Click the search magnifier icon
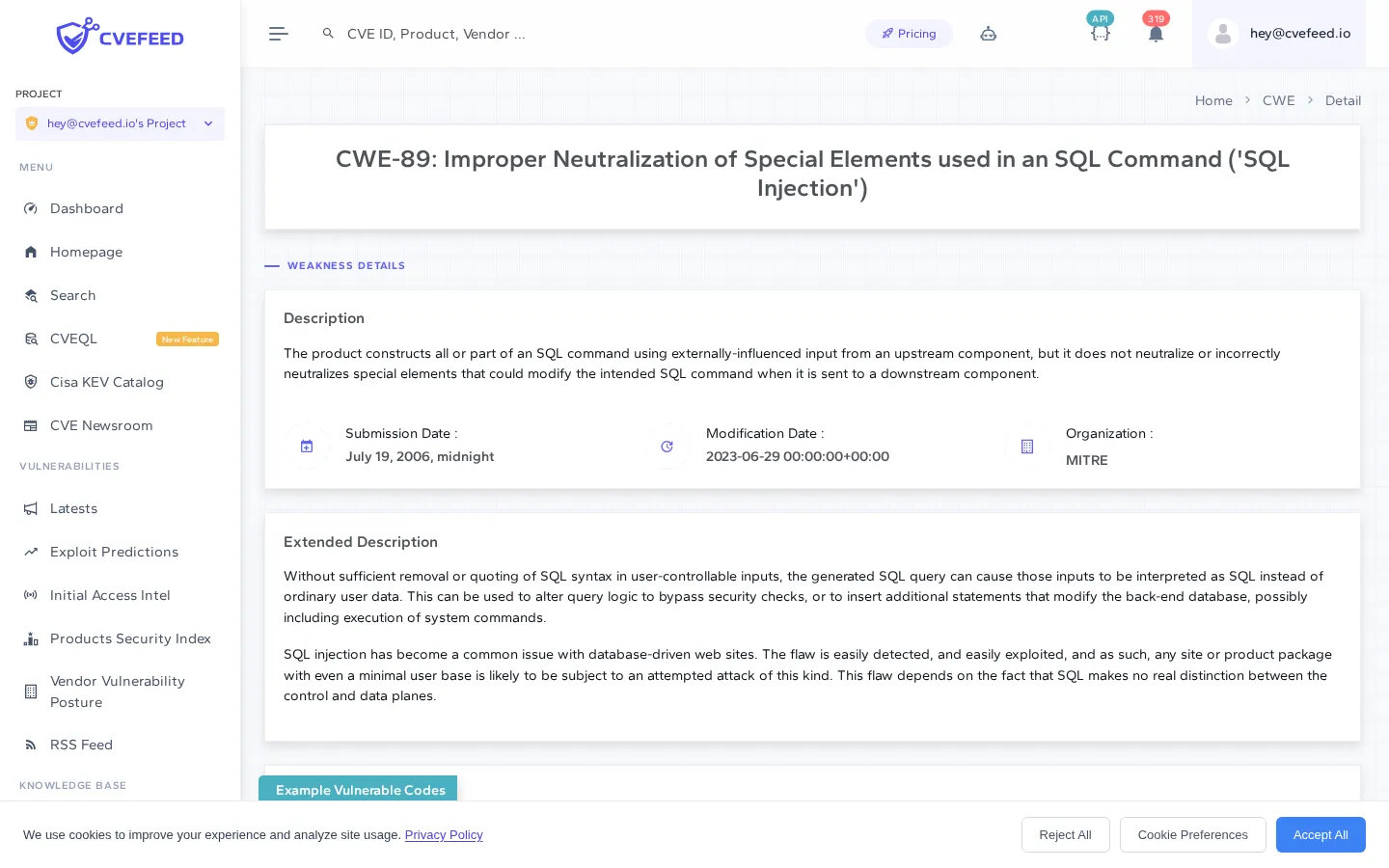1389x868 pixels. click(x=329, y=33)
